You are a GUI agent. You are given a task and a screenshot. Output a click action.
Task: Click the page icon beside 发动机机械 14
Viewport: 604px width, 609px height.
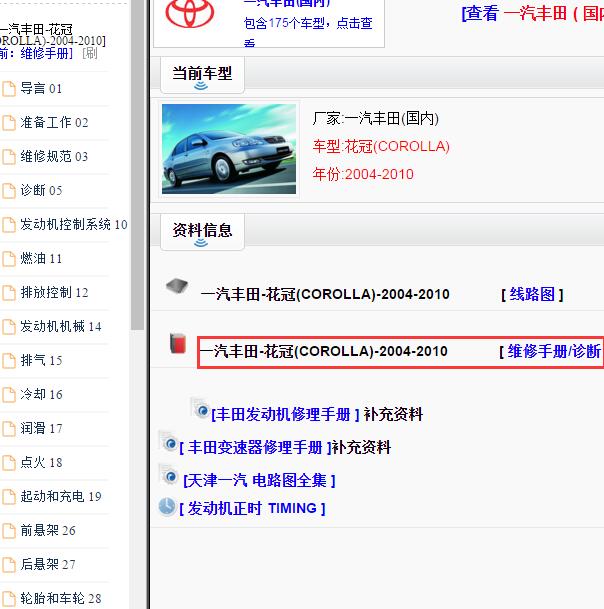[x=9, y=327]
